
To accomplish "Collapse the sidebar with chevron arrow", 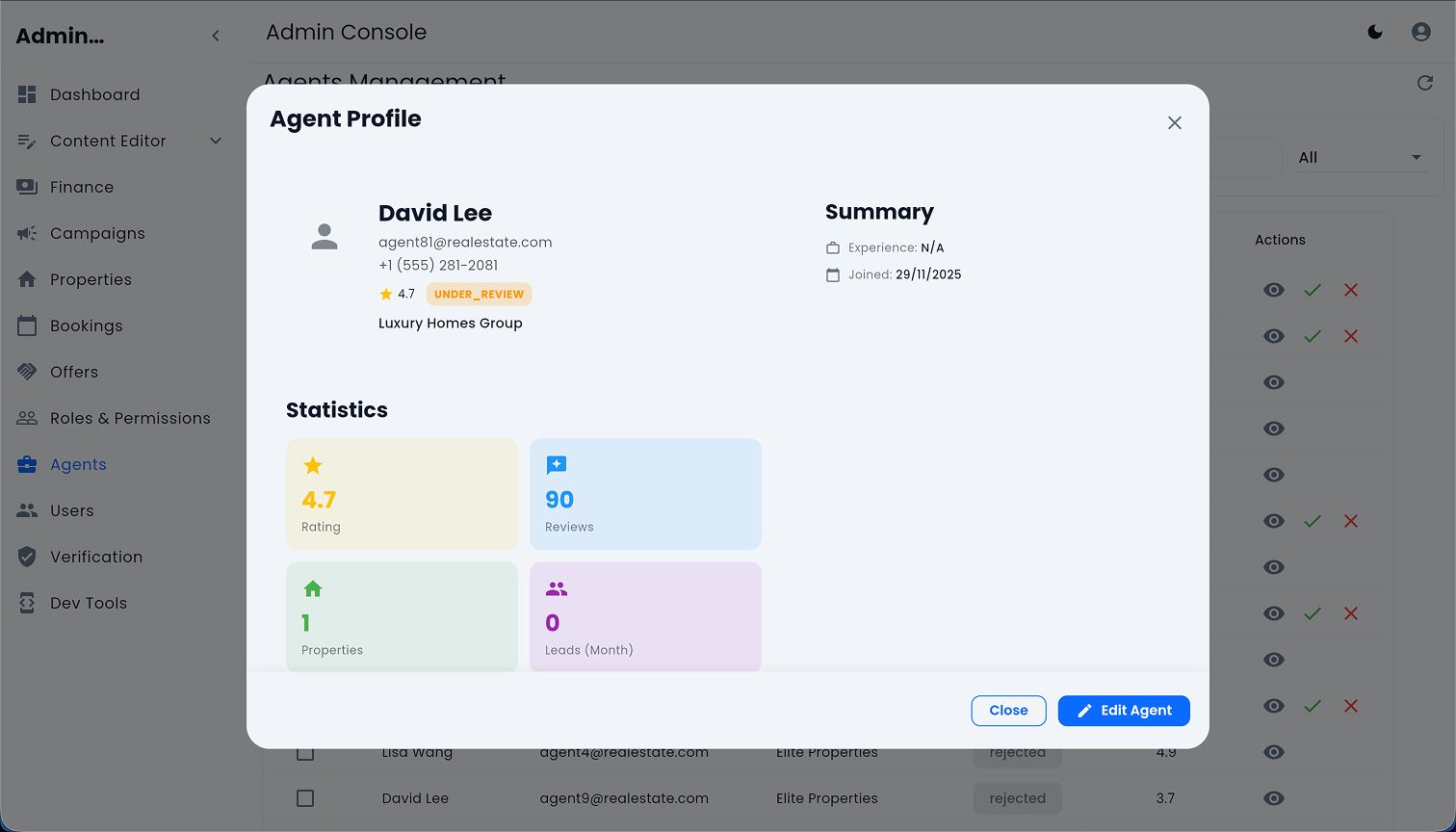I will 216,36.
